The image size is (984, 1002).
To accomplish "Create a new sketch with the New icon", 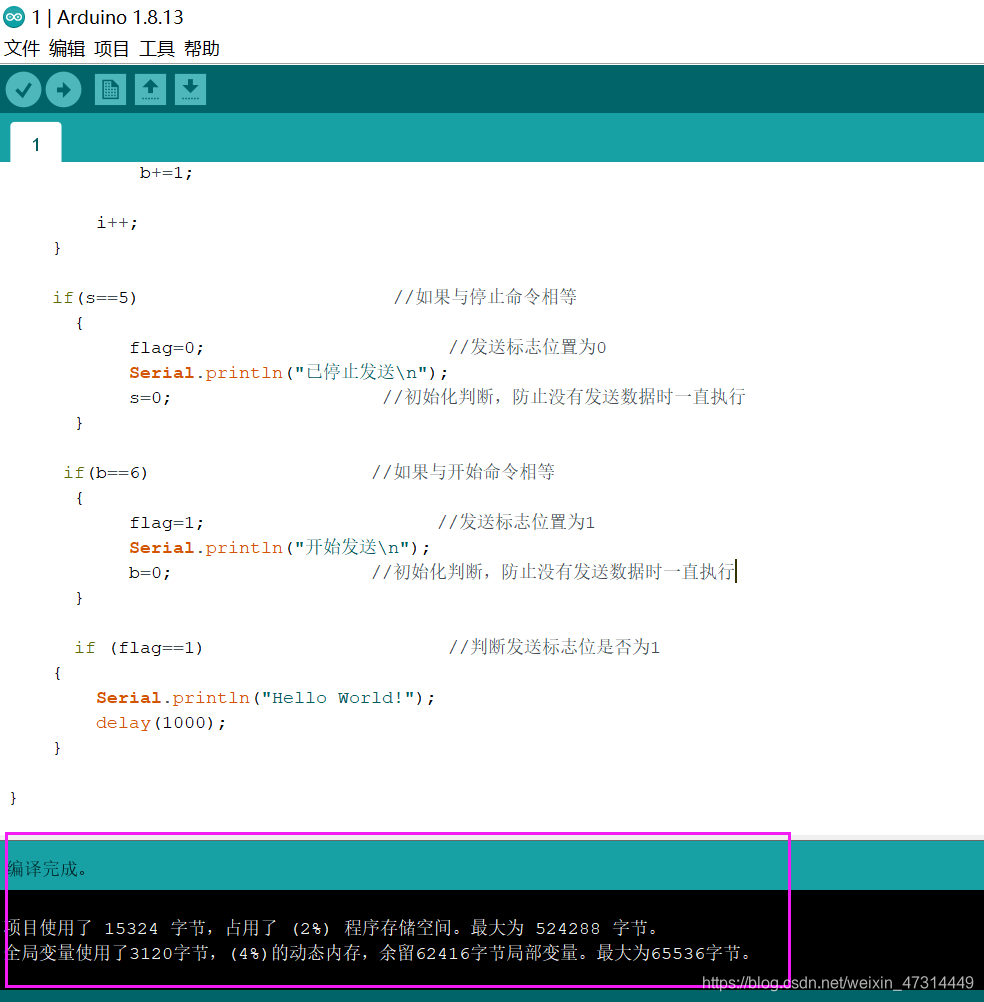I will point(111,89).
